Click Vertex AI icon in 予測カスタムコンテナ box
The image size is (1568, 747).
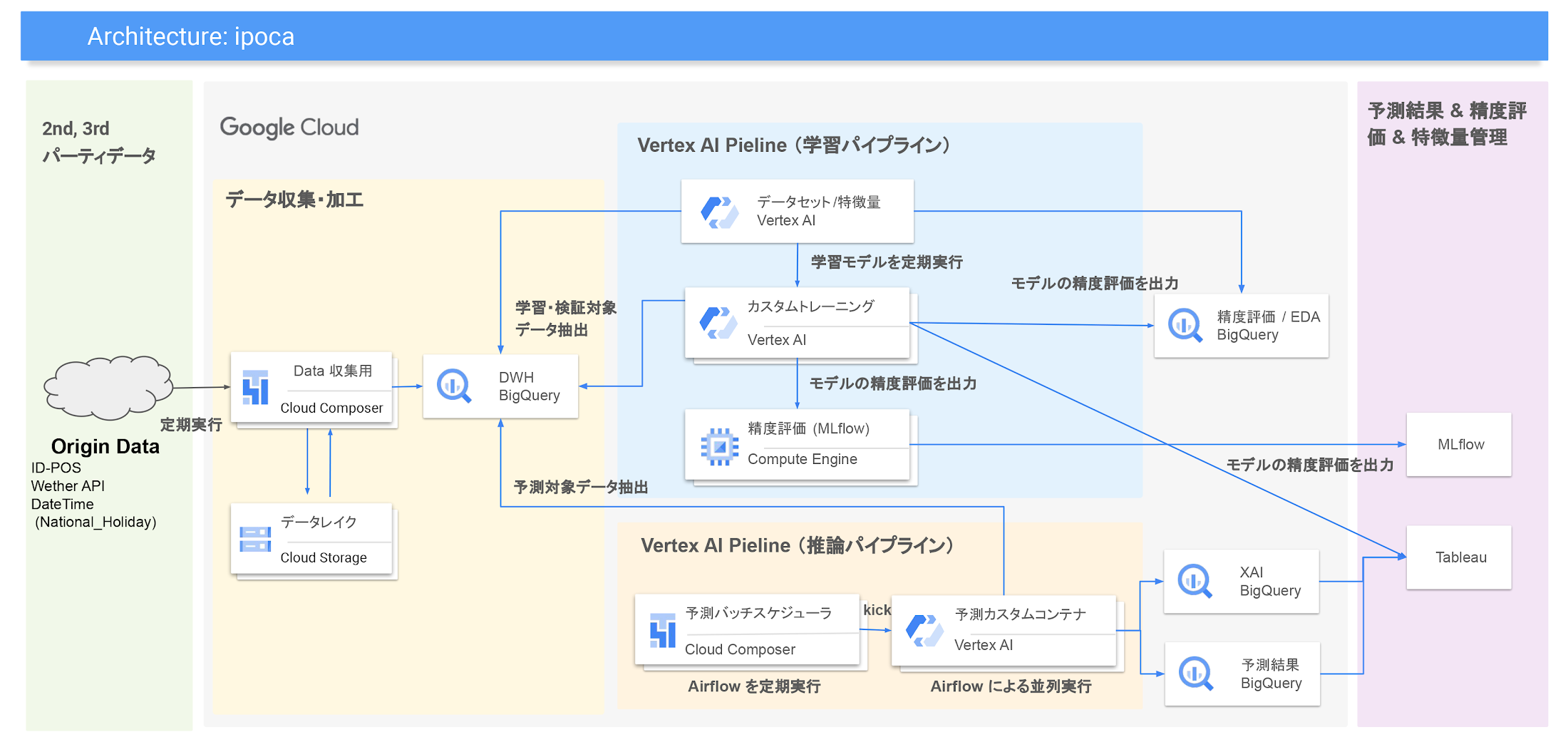925,631
